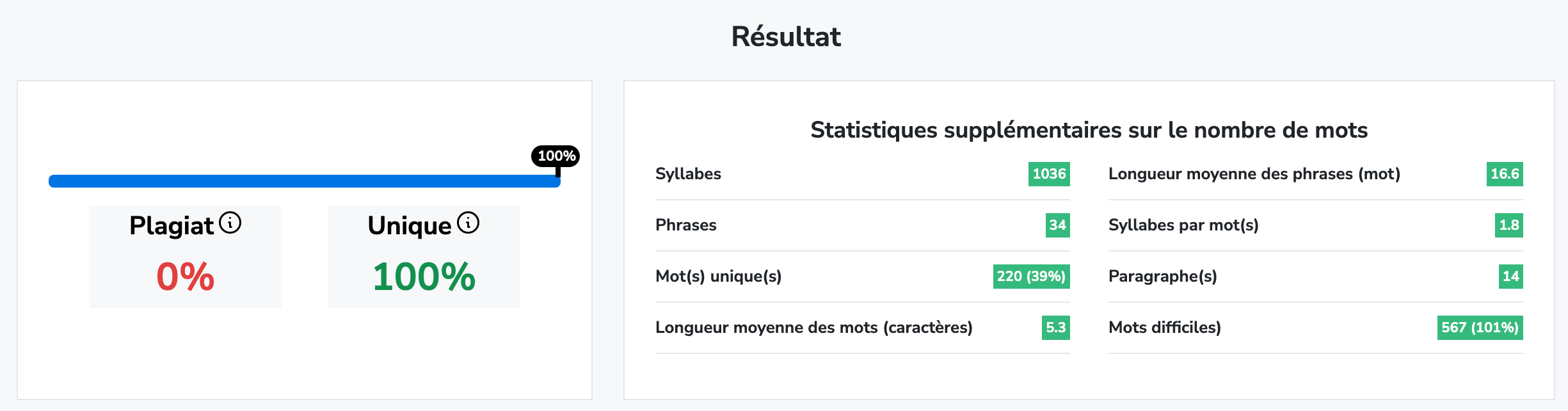Click the Plagiat title text
The width and height of the screenshot is (1568, 411).
[172, 226]
